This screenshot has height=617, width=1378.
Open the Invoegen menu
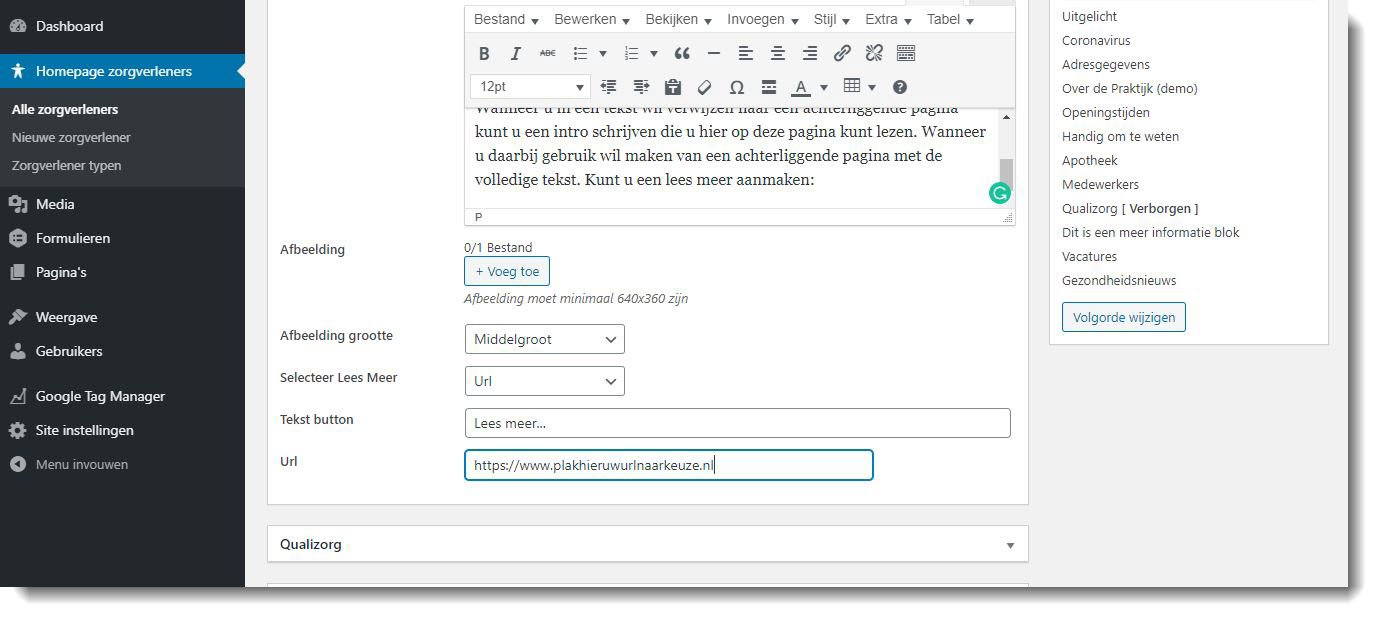[762, 20]
